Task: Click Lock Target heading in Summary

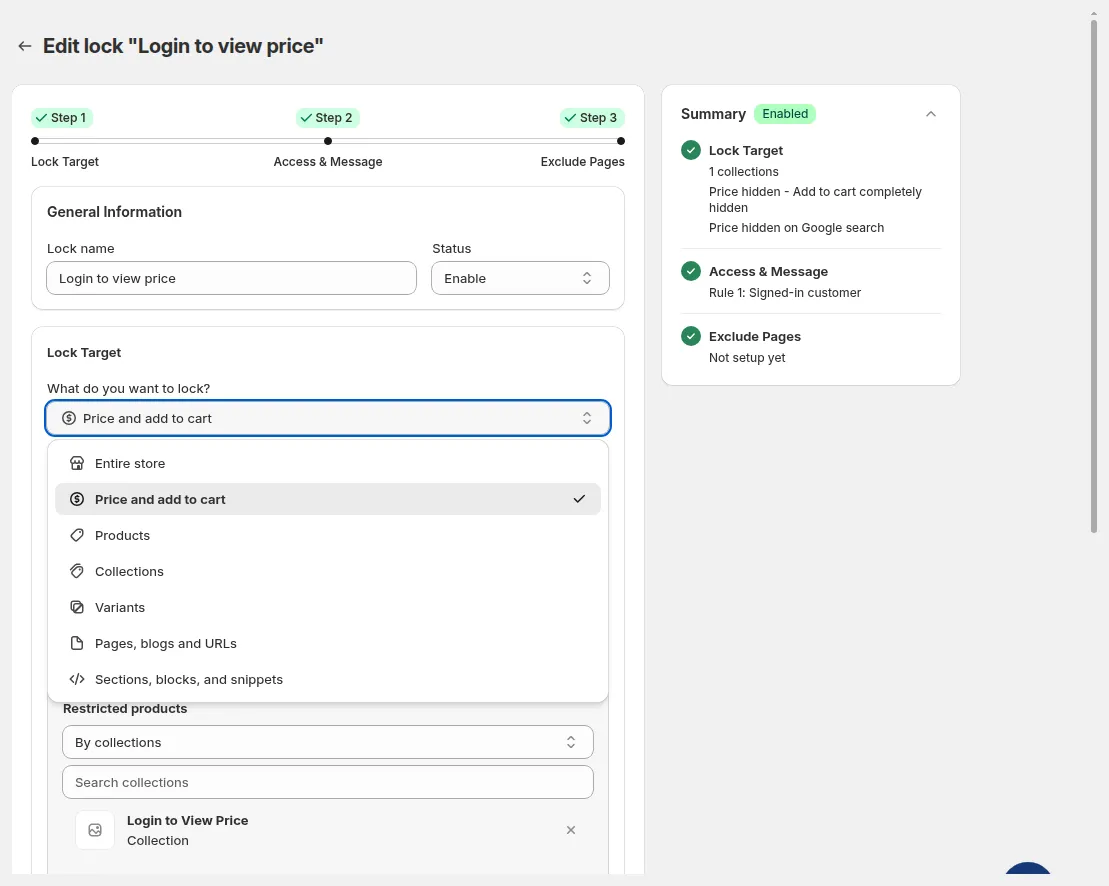Action: (746, 151)
